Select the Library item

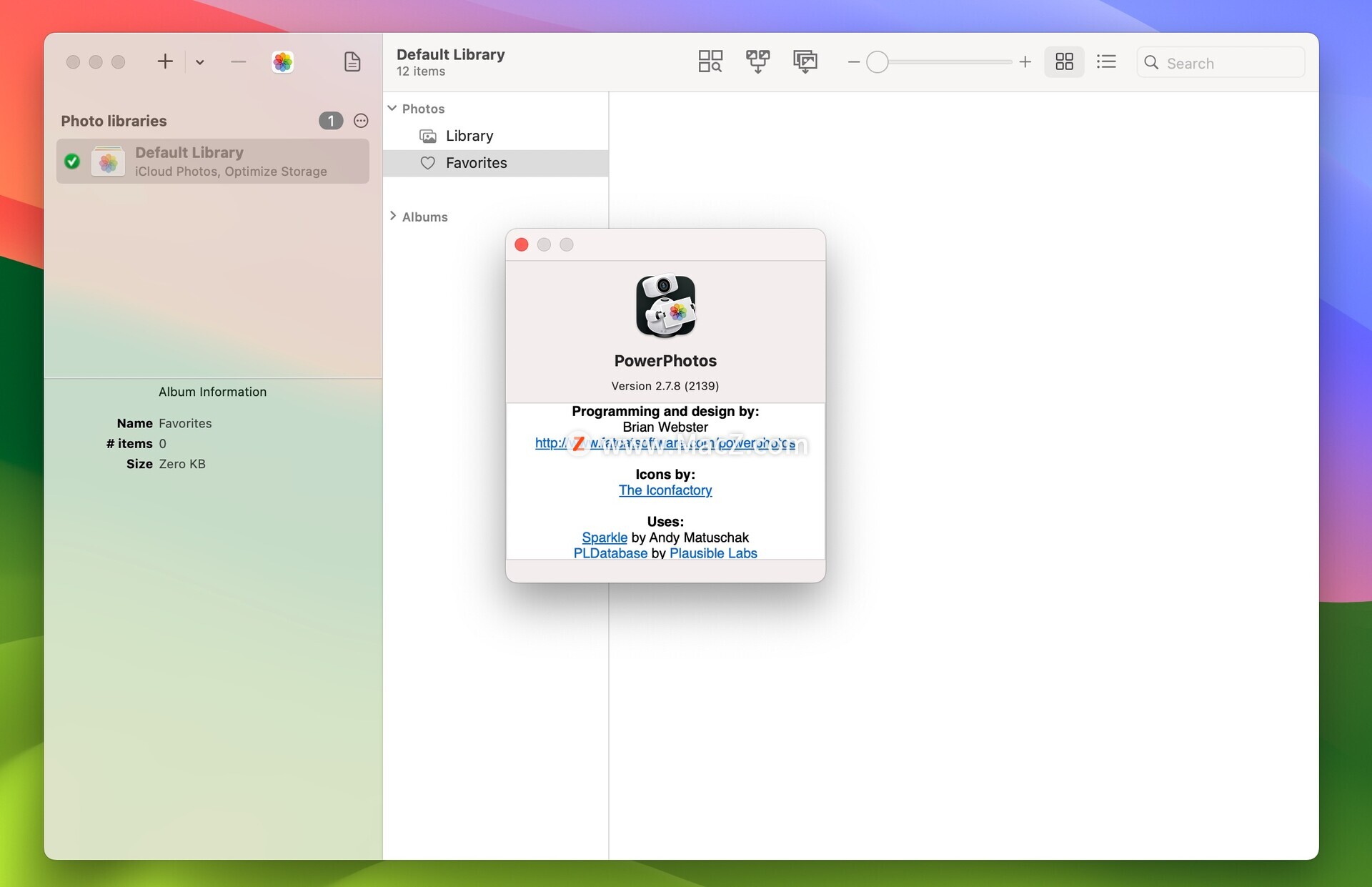[x=496, y=136]
